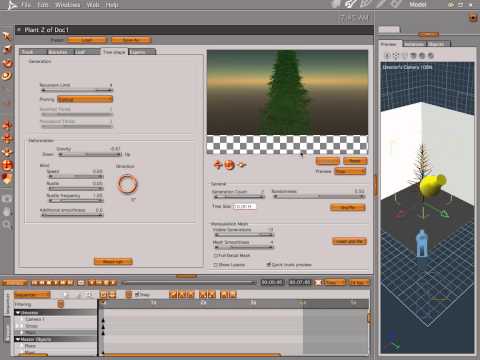Select the magnifier zoom tool in left toolbar
This screenshot has width=480, height=360.
click(x=7, y=225)
